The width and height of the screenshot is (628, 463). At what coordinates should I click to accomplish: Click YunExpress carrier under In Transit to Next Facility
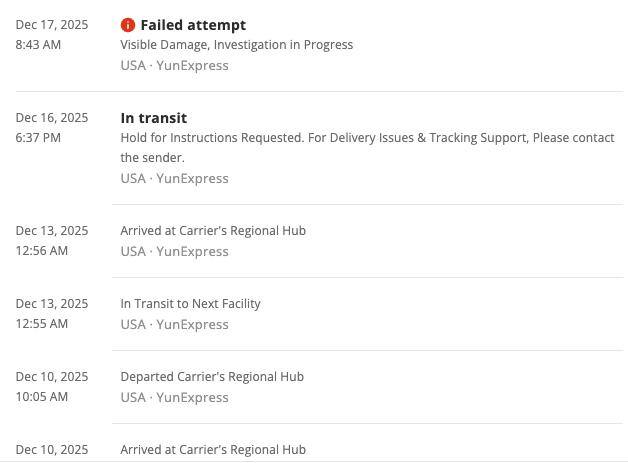pos(192,325)
